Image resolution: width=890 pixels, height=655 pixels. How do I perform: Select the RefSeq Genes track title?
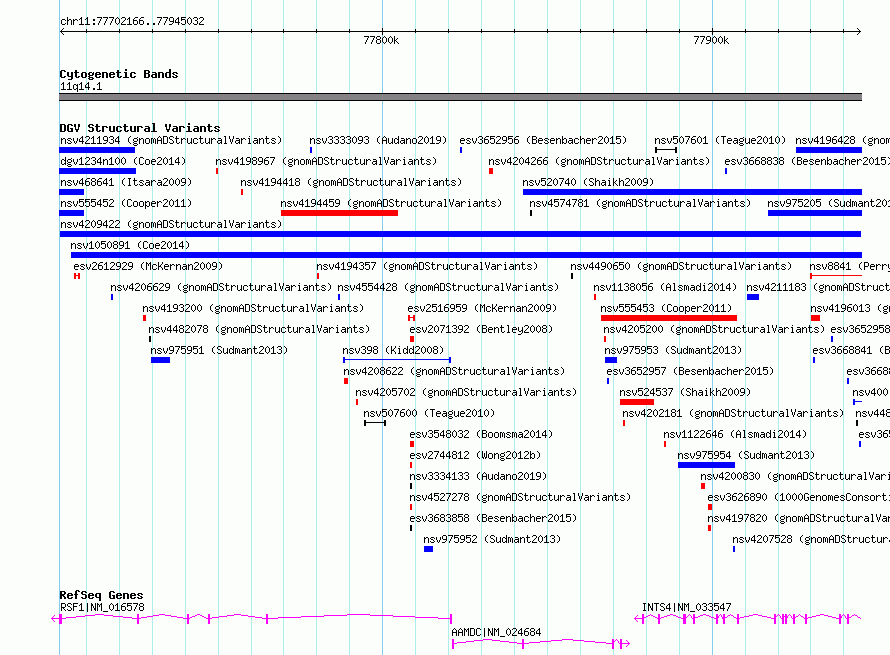pos(101,595)
